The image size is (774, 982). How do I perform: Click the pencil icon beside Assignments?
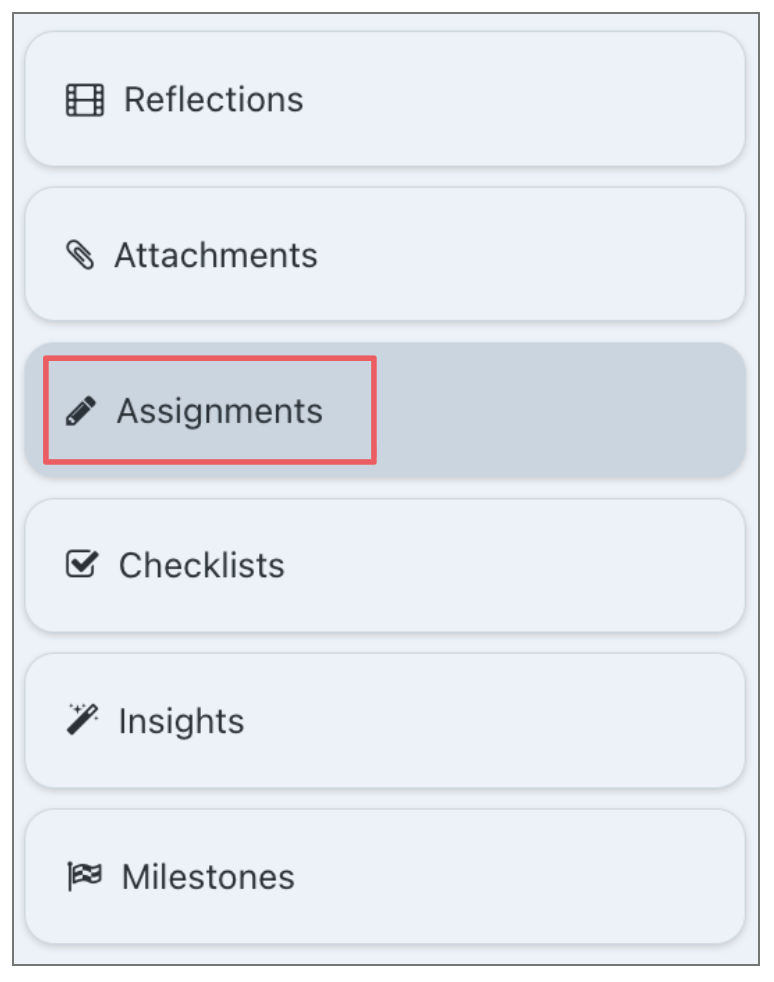coord(81,411)
